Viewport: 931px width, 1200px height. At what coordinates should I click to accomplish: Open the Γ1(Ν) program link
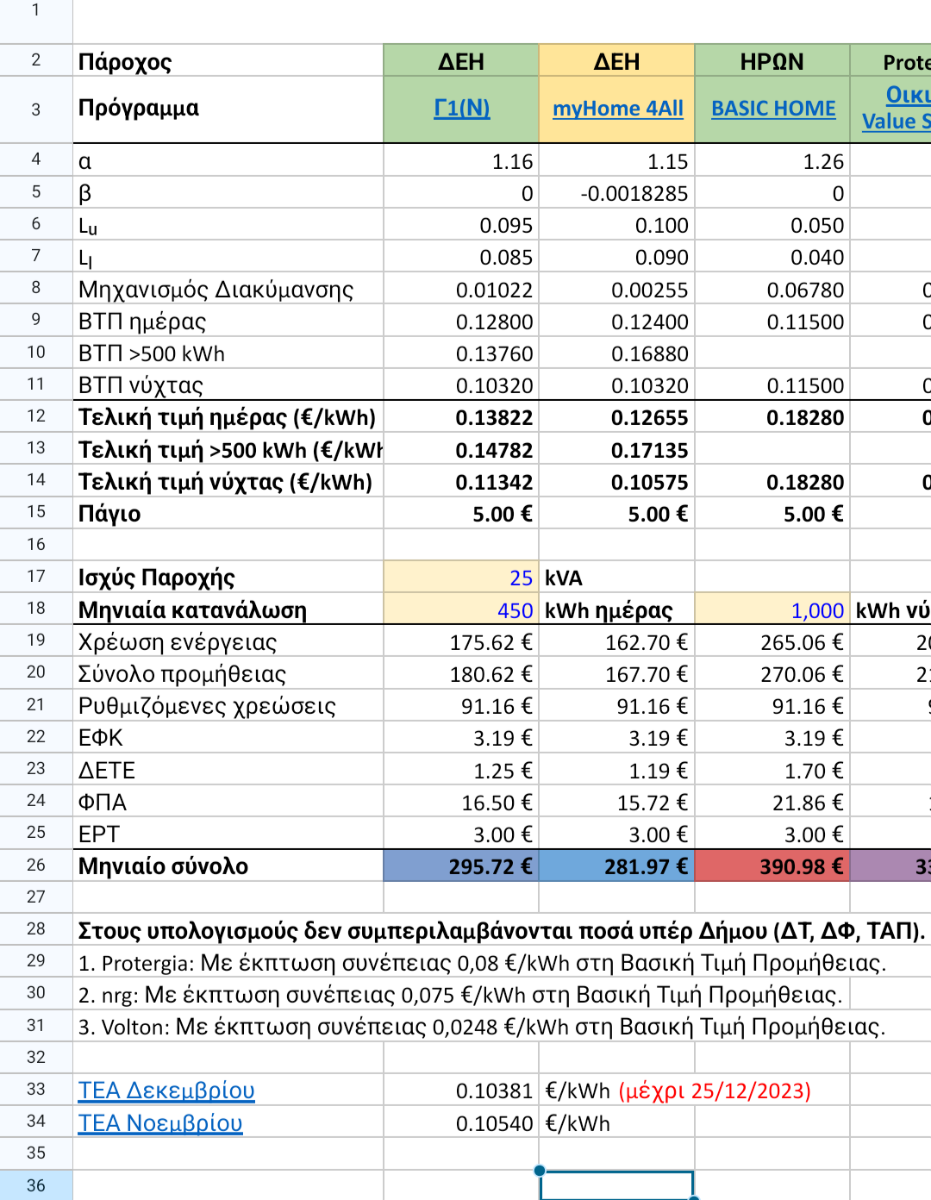click(x=462, y=108)
